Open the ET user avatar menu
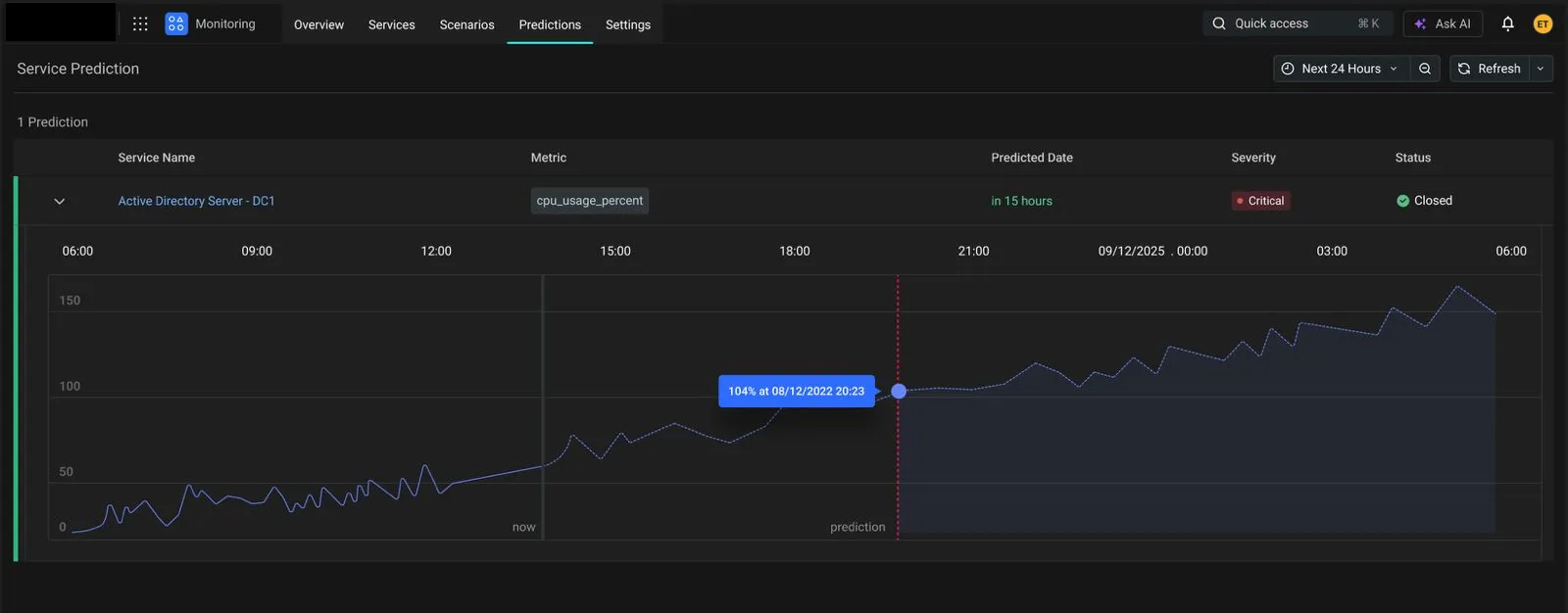Viewport: 1568px width, 613px height. tap(1543, 24)
